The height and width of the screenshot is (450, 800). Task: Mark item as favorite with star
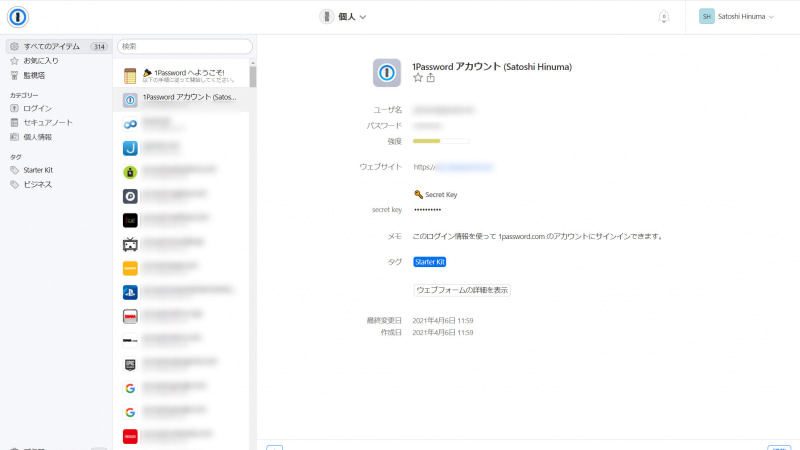coord(418,78)
